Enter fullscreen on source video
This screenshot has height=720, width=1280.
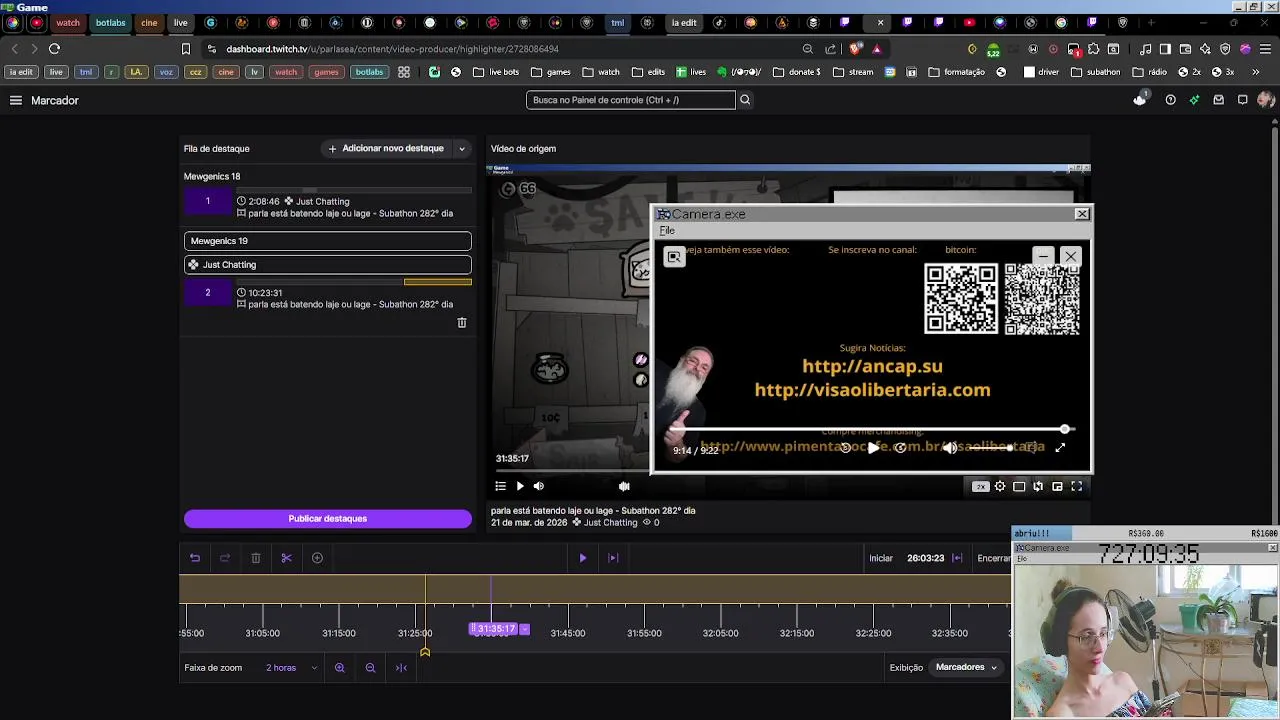click(x=1077, y=486)
